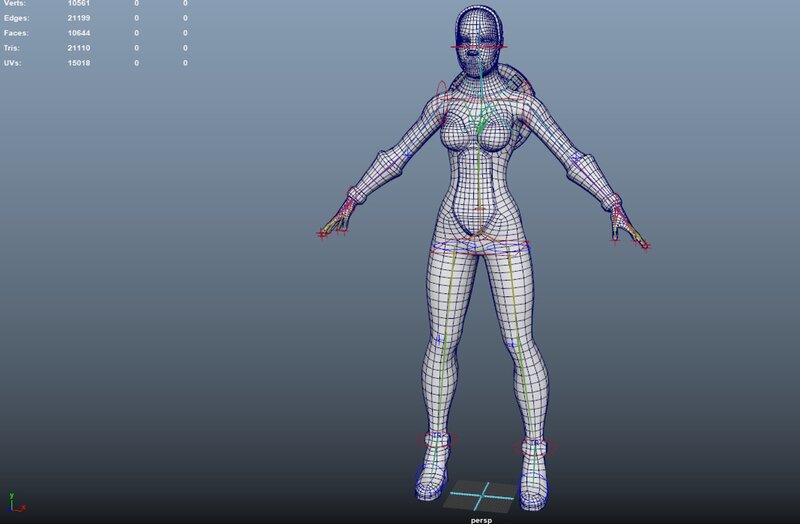Select the green spine joint at the chest

click(x=482, y=125)
